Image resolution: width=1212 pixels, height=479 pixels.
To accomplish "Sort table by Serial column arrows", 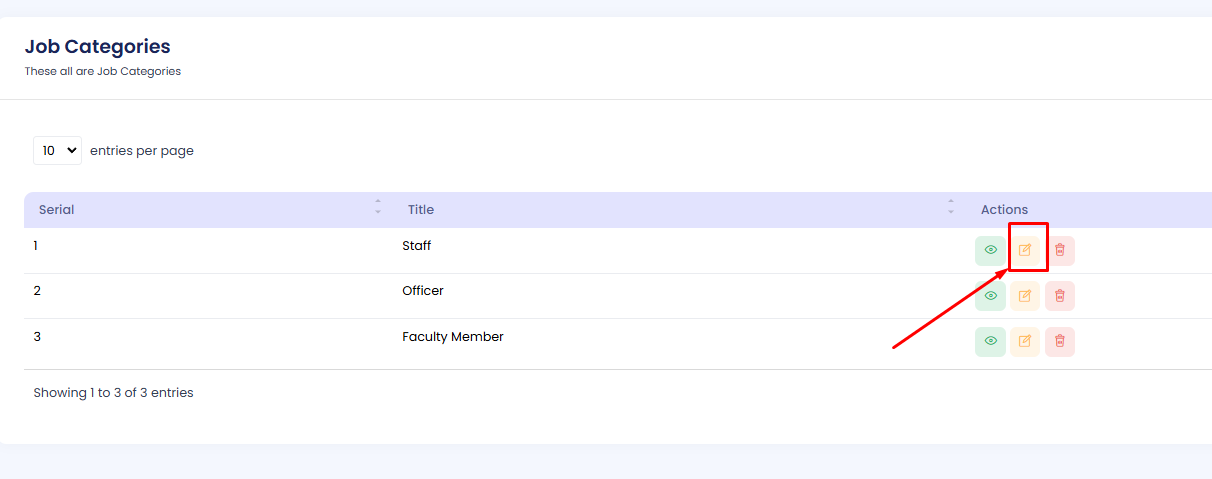I will (x=378, y=207).
